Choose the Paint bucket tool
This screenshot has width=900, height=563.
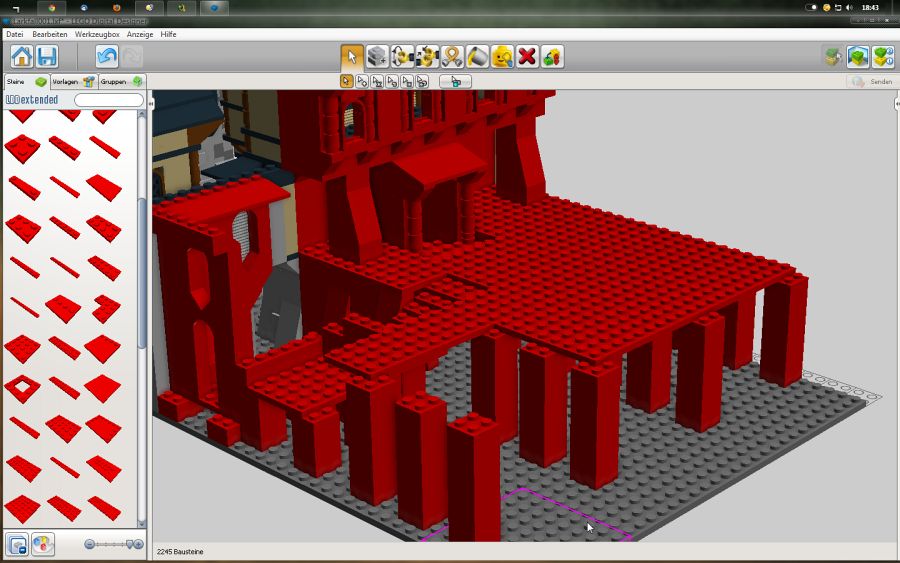(477, 57)
